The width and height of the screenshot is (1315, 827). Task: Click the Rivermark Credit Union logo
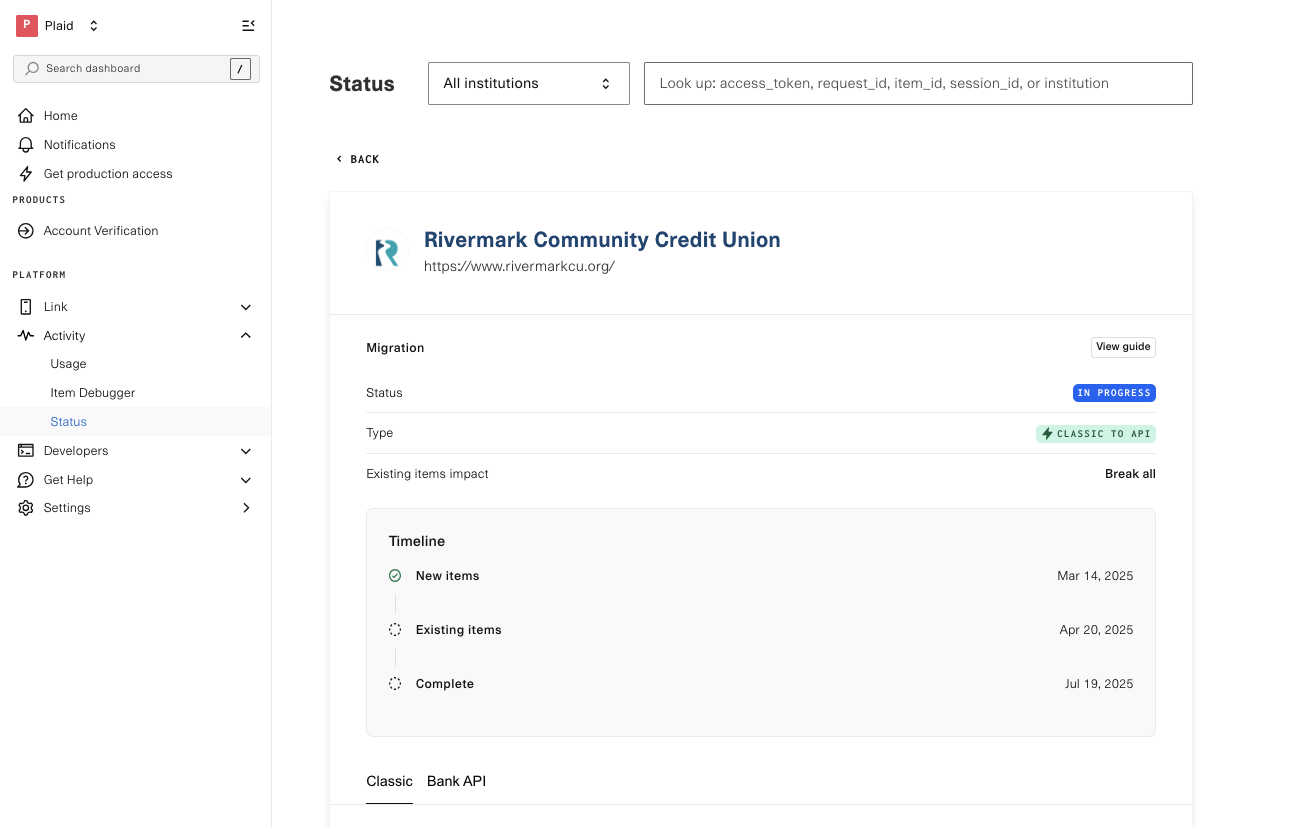(x=386, y=252)
